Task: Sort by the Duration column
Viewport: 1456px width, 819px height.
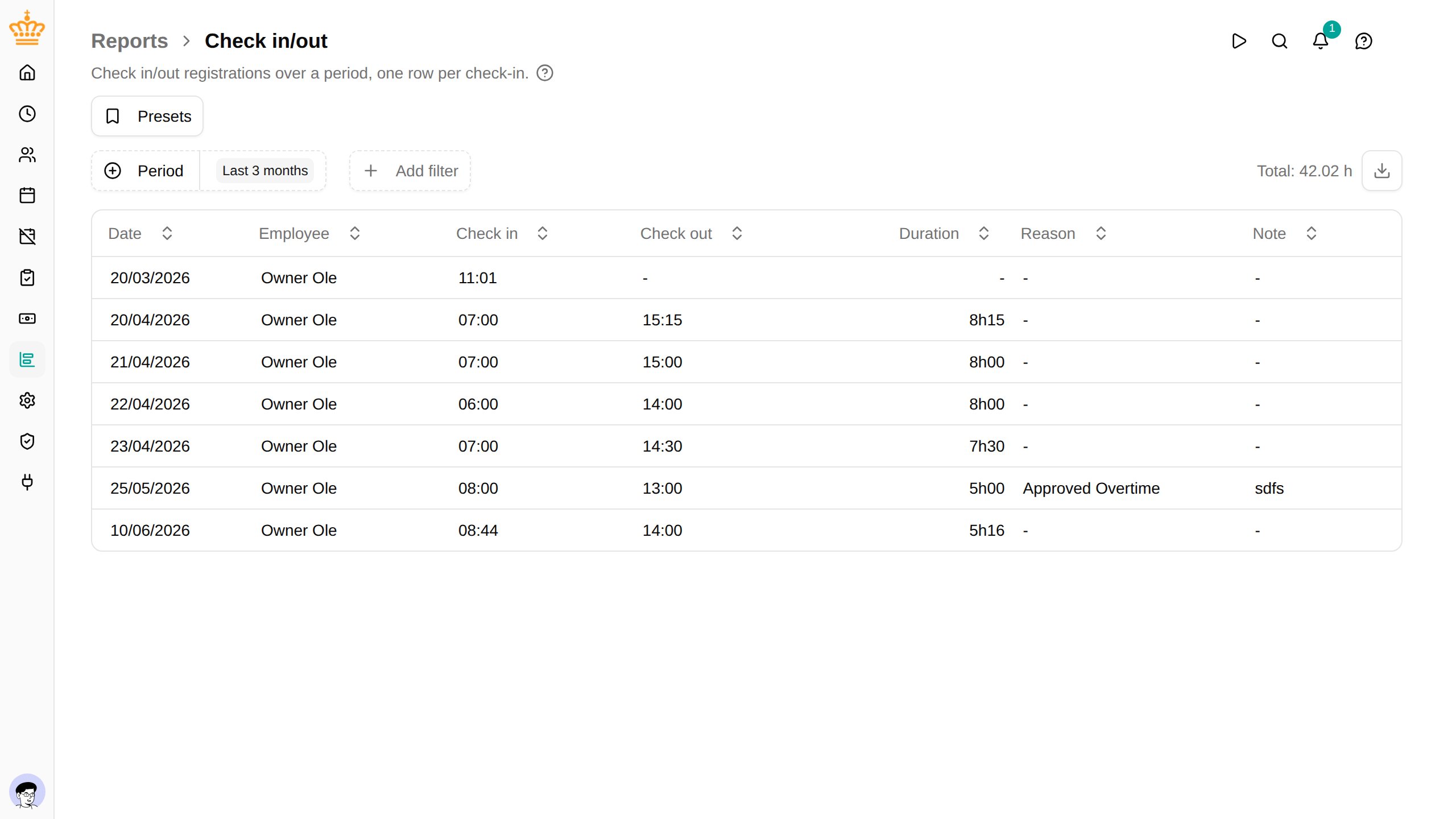Action: 945,233
